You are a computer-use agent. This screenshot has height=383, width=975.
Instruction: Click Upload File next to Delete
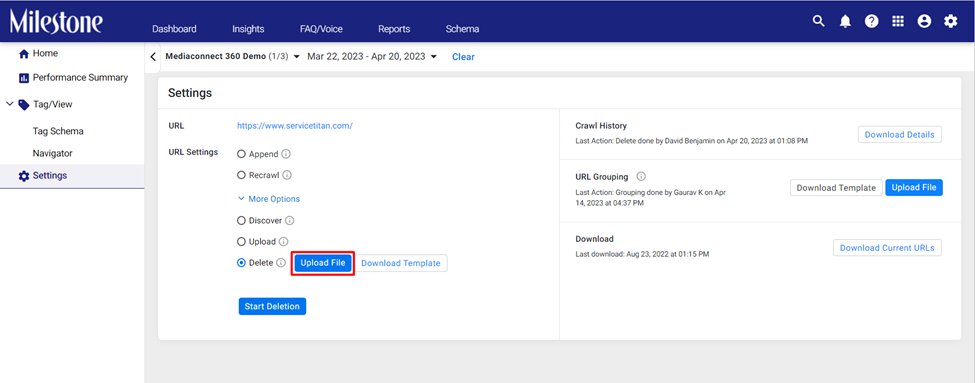click(x=323, y=263)
